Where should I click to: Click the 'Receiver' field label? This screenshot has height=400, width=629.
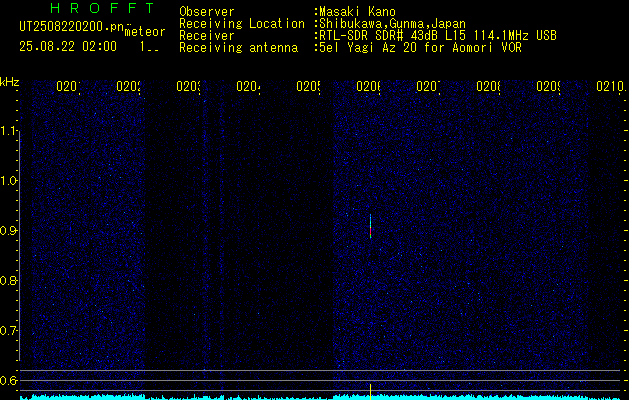click(207, 36)
